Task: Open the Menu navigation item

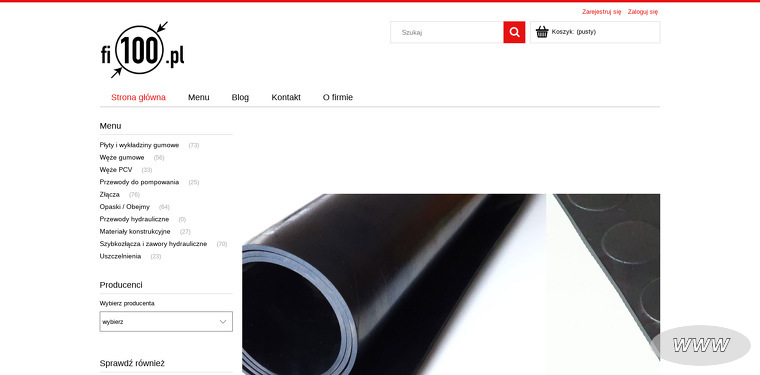Action: (199, 97)
